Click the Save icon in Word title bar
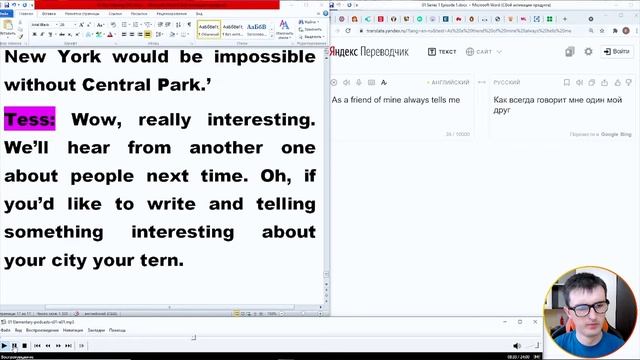Screen dimensions: 640x360 pyautogui.click(x=7, y=5)
